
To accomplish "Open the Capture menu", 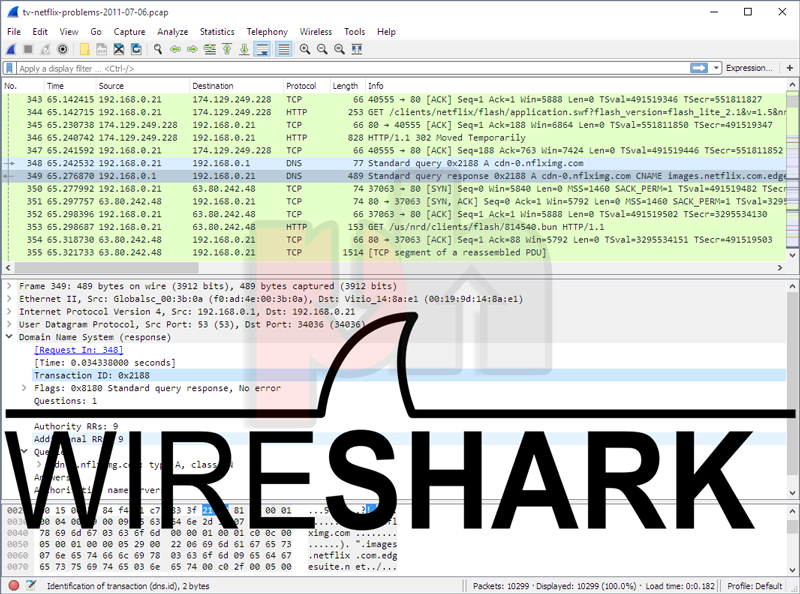I will (129, 32).
